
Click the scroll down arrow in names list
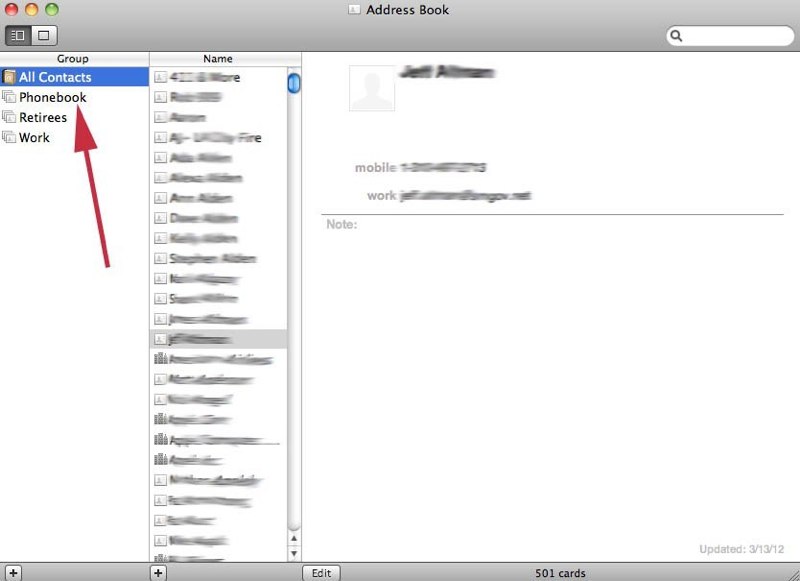point(294,552)
